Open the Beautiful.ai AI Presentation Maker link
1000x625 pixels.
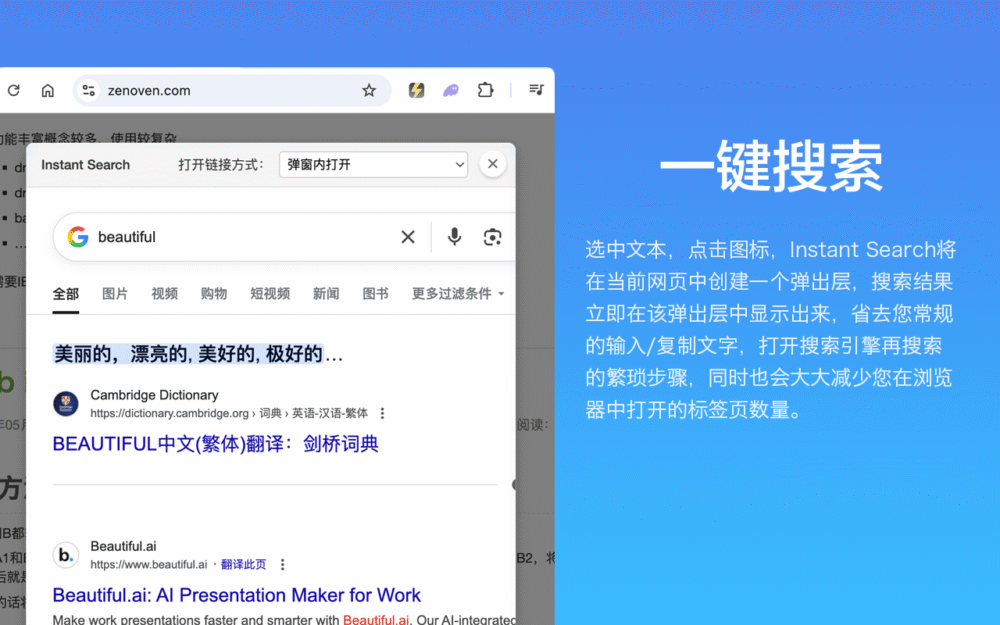[x=237, y=595]
